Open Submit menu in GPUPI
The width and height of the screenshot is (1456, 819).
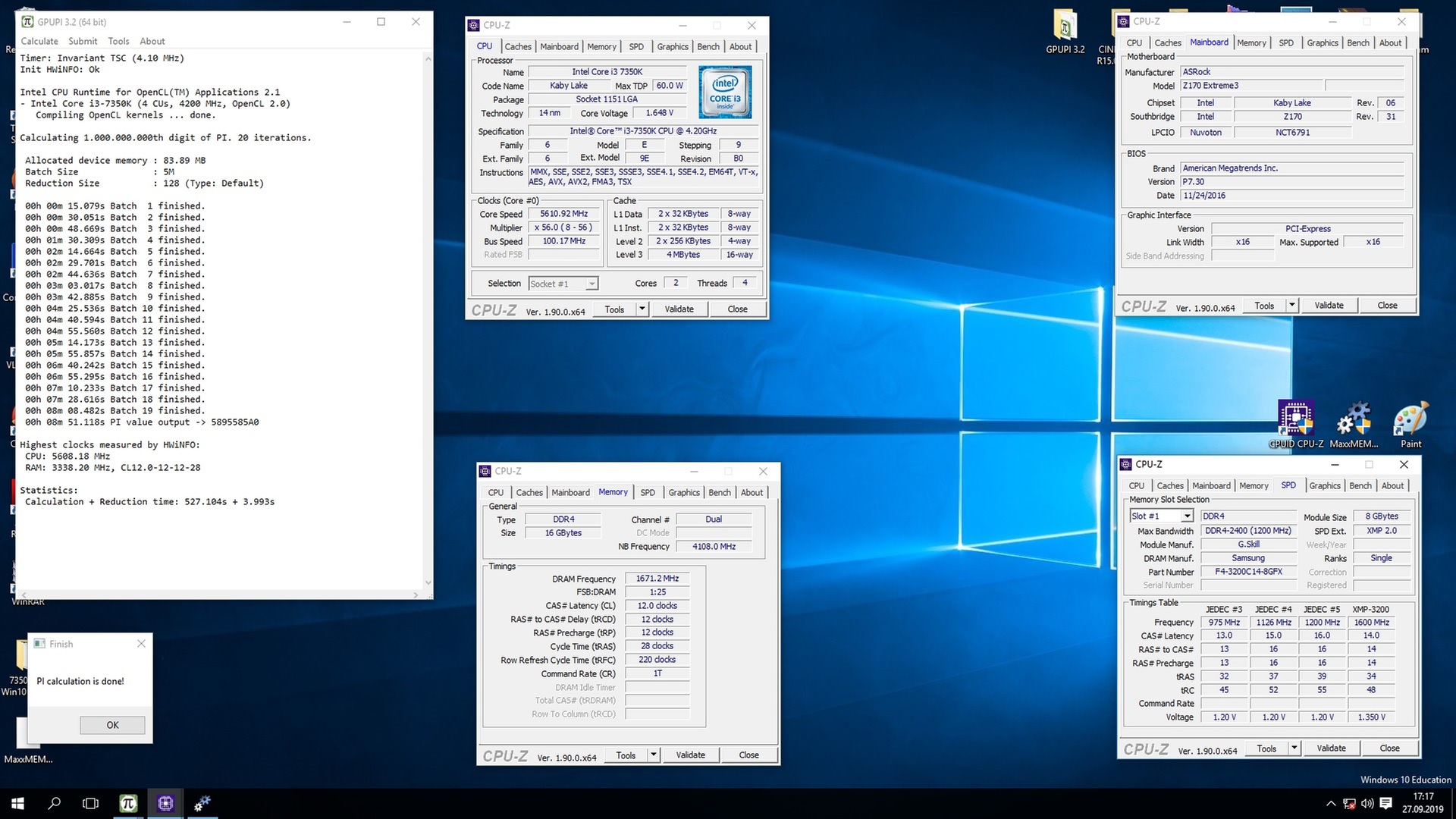pyautogui.click(x=83, y=41)
